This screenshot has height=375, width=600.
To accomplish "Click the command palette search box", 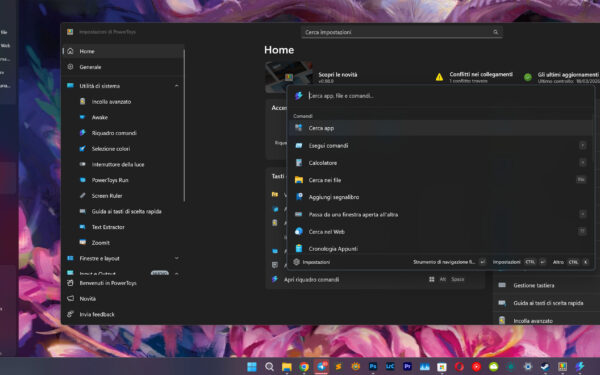I will (x=440, y=96).
